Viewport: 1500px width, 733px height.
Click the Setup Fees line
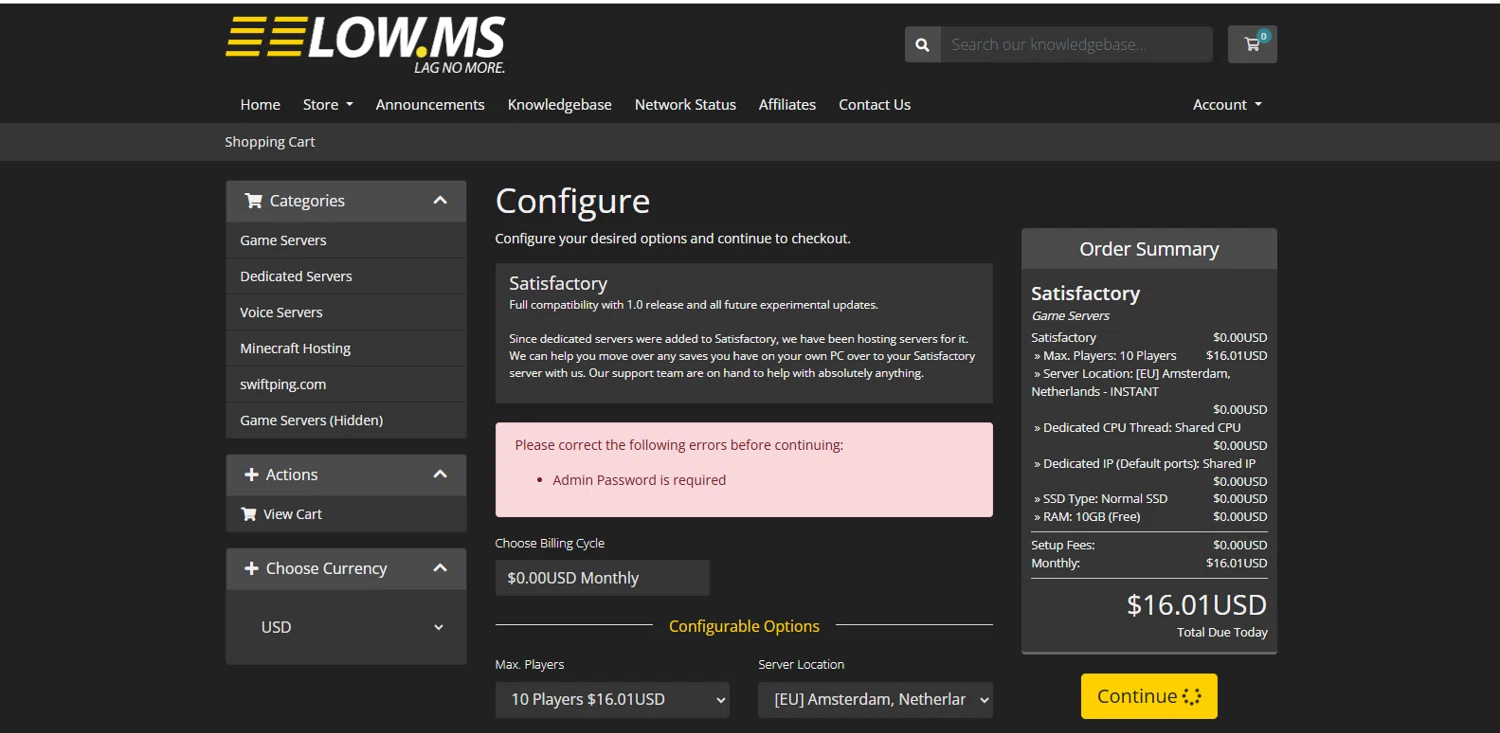tap(1149, 545)
